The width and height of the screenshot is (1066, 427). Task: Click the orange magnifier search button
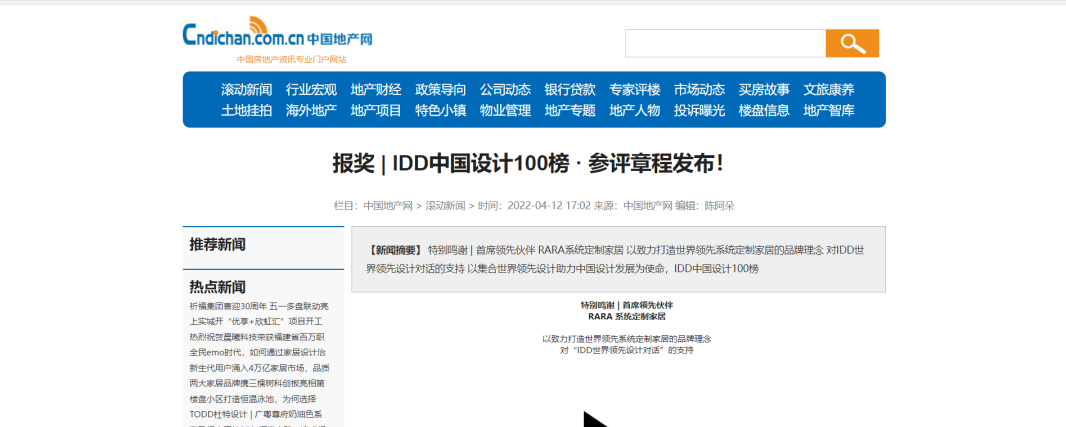tap(852, 43)
